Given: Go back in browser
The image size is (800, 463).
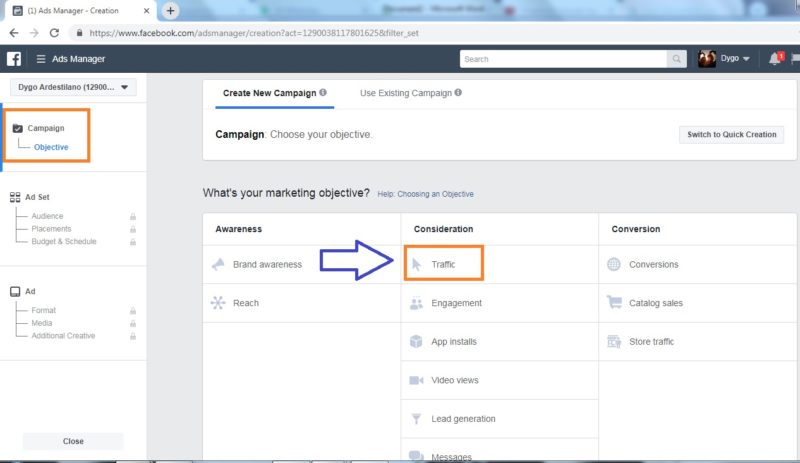Looking at the screenshot, I should point(14,33).
